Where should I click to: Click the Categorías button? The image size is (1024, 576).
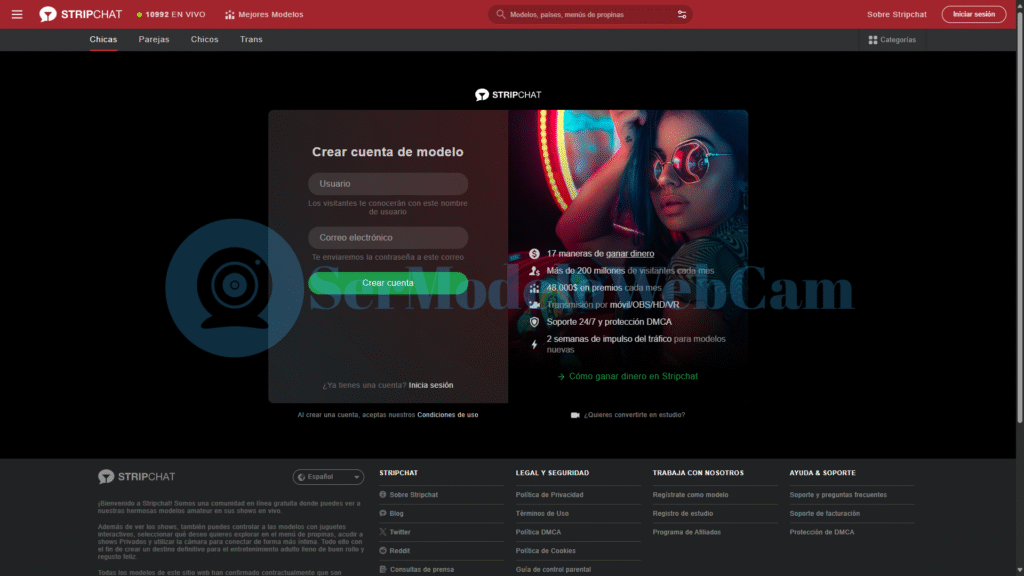coord(892,40)
